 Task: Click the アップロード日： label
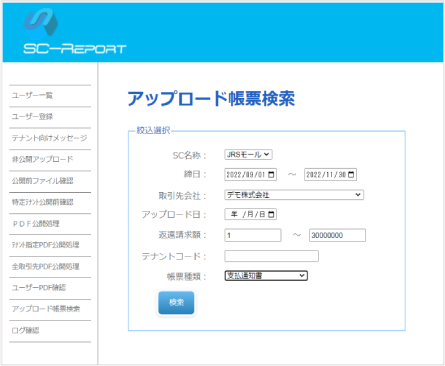[x=174, y=215]
